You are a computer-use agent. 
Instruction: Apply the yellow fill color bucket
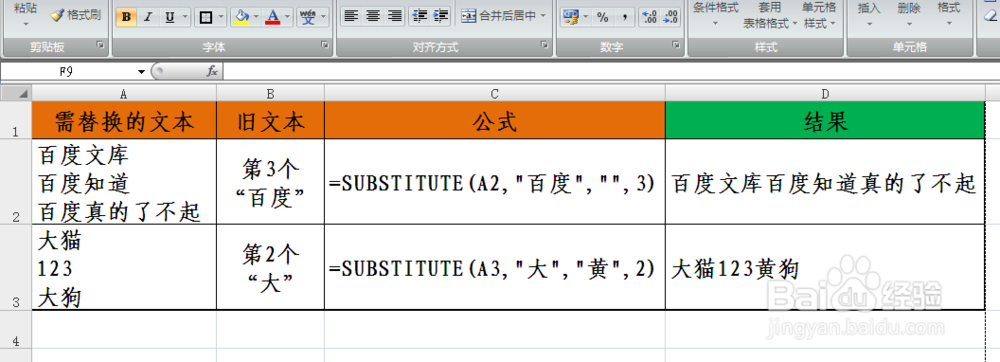click(x=242, y=17)
